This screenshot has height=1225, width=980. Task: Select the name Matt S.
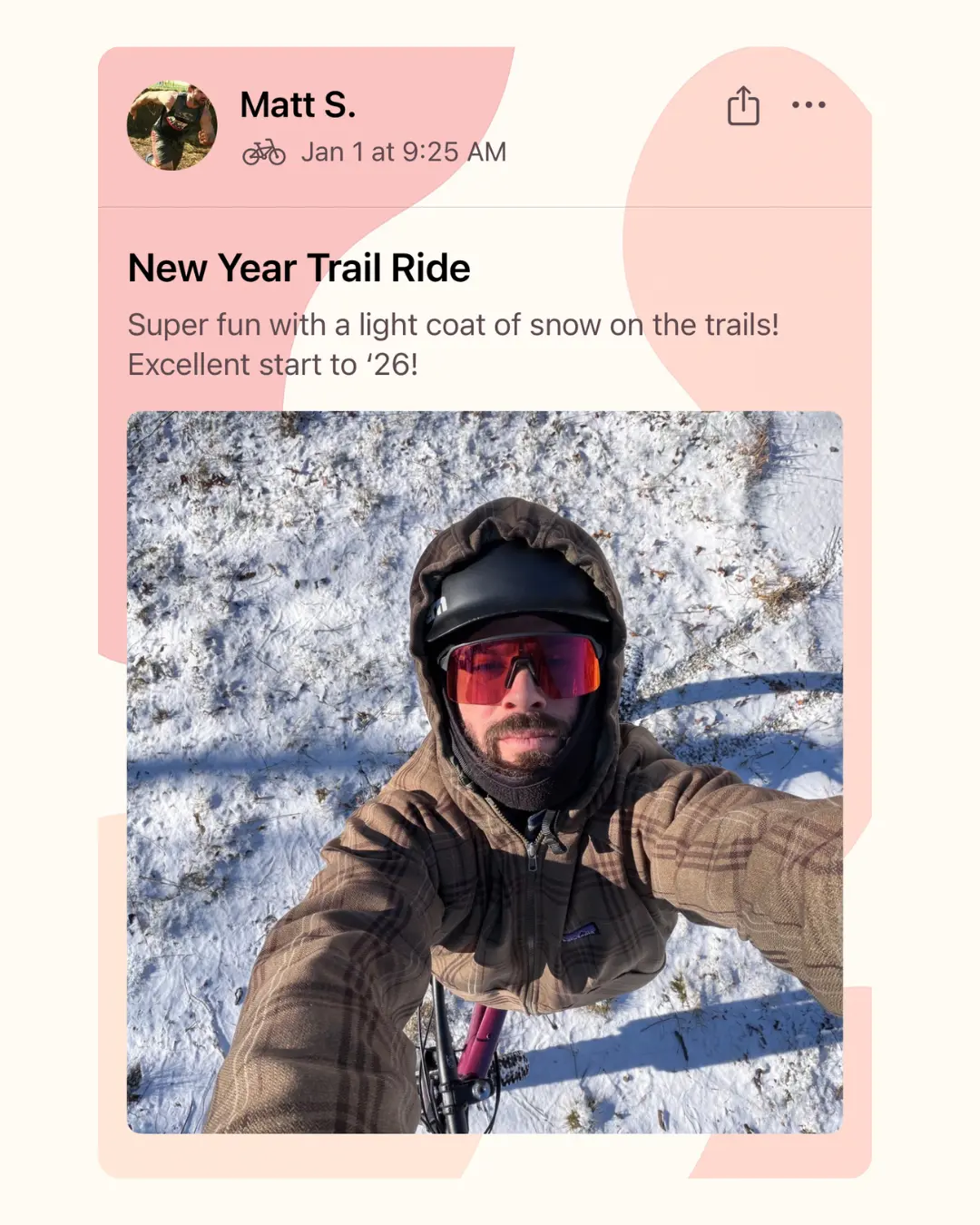298,105
